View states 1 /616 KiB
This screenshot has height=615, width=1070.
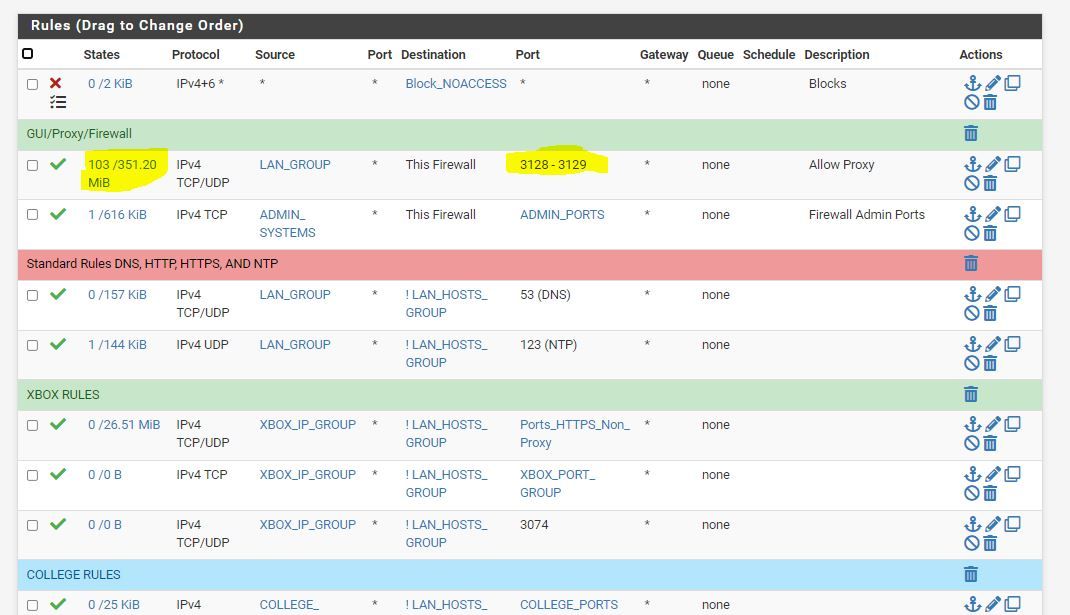[x=117, y=214]
